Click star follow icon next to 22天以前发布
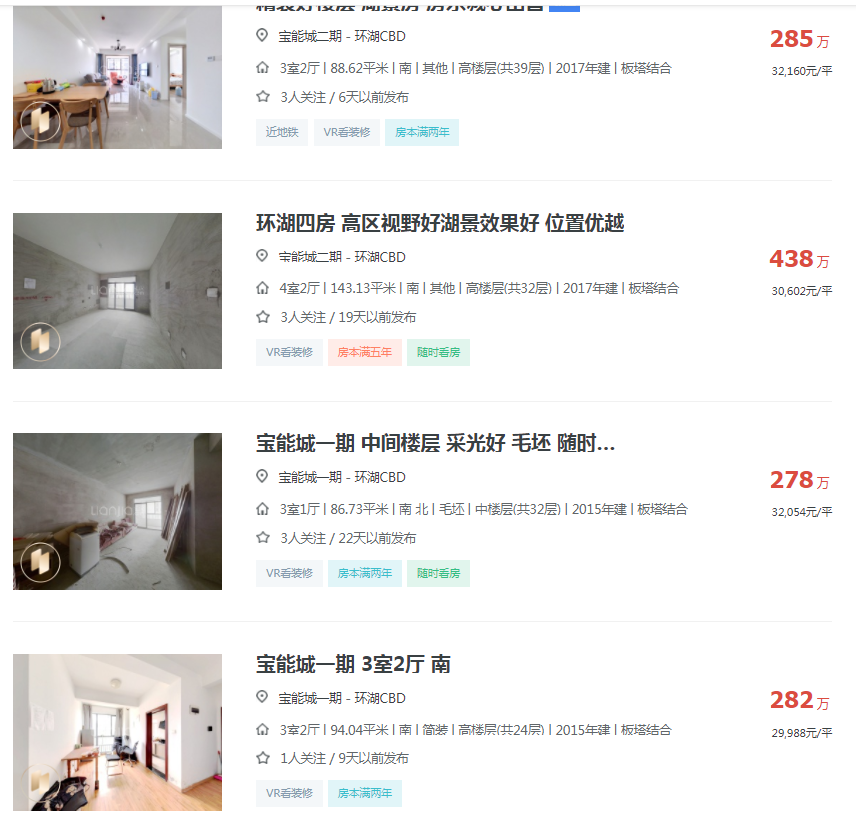 tap(263, 537)
